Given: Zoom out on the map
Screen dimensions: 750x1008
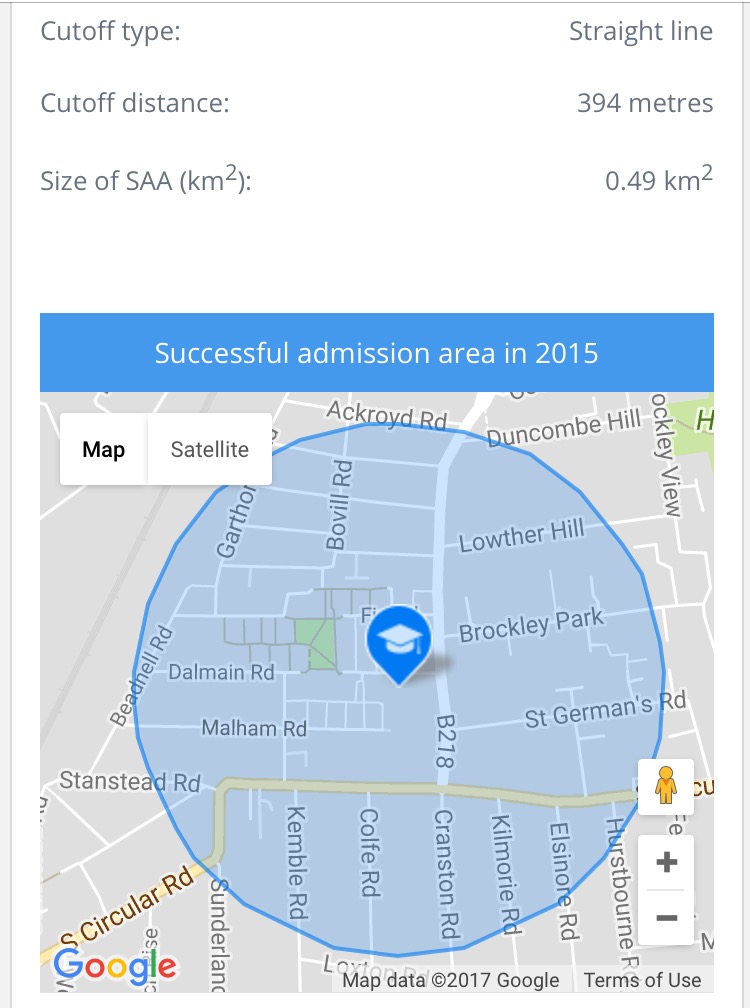Looking at the screenshot, I should (x=666, y=917).
